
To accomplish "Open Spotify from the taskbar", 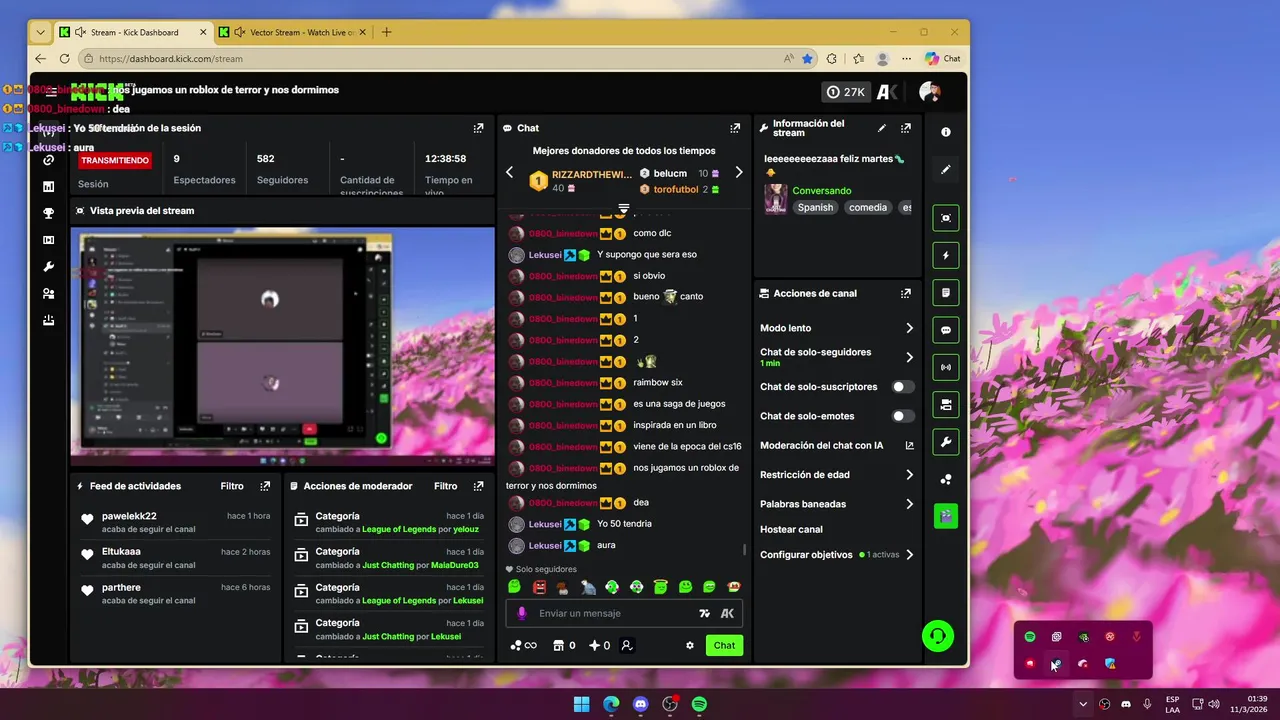I will 700,704.
